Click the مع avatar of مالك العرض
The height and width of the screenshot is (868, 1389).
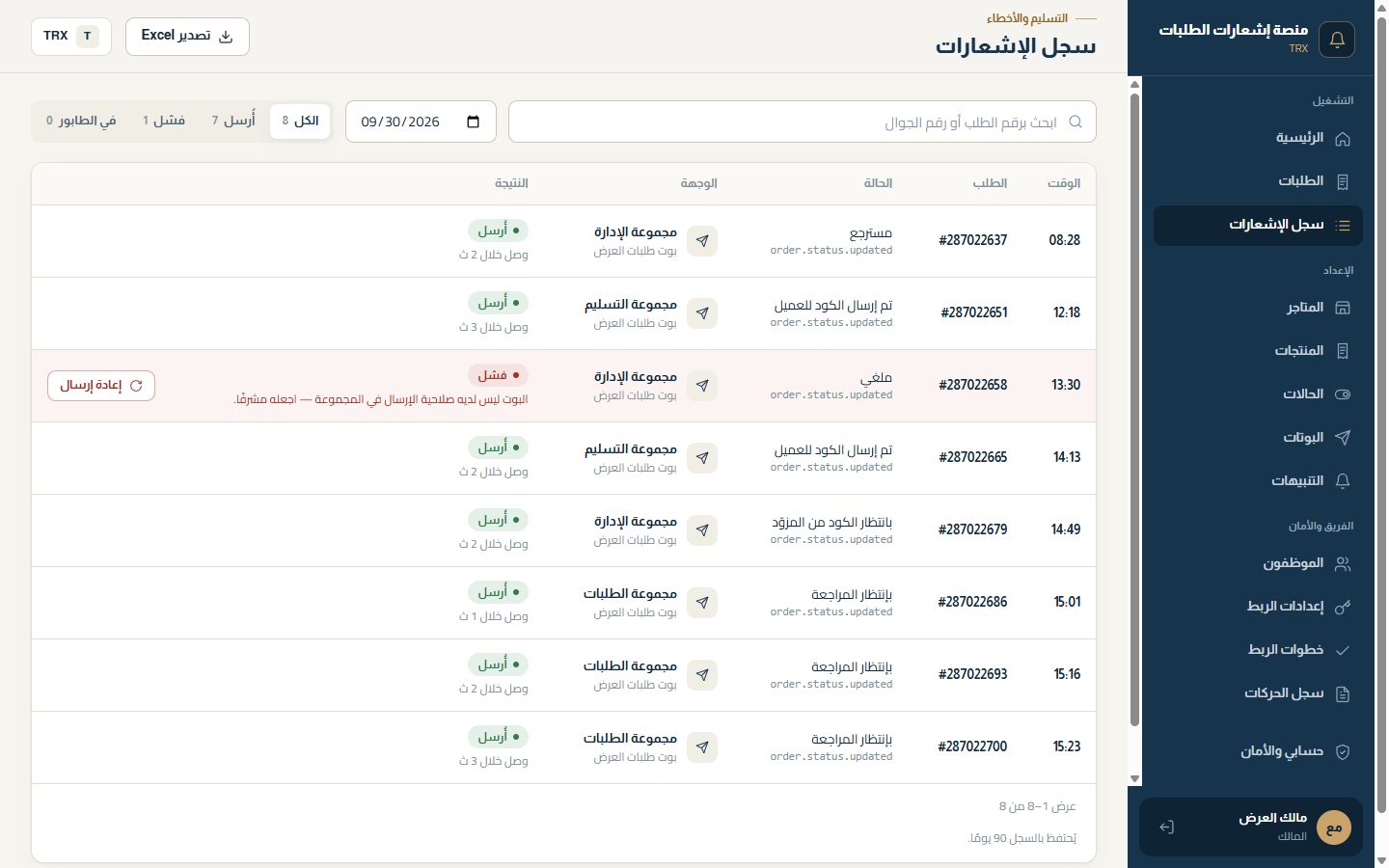tap(1334, 827)
